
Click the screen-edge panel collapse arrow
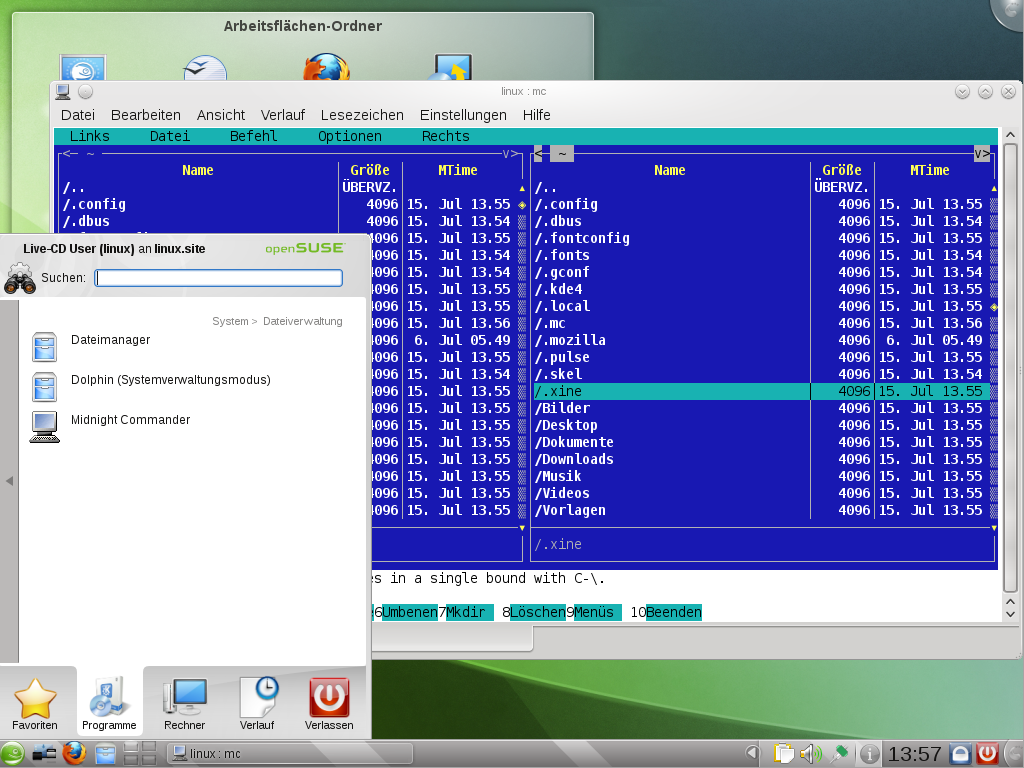tap(10, 480)
